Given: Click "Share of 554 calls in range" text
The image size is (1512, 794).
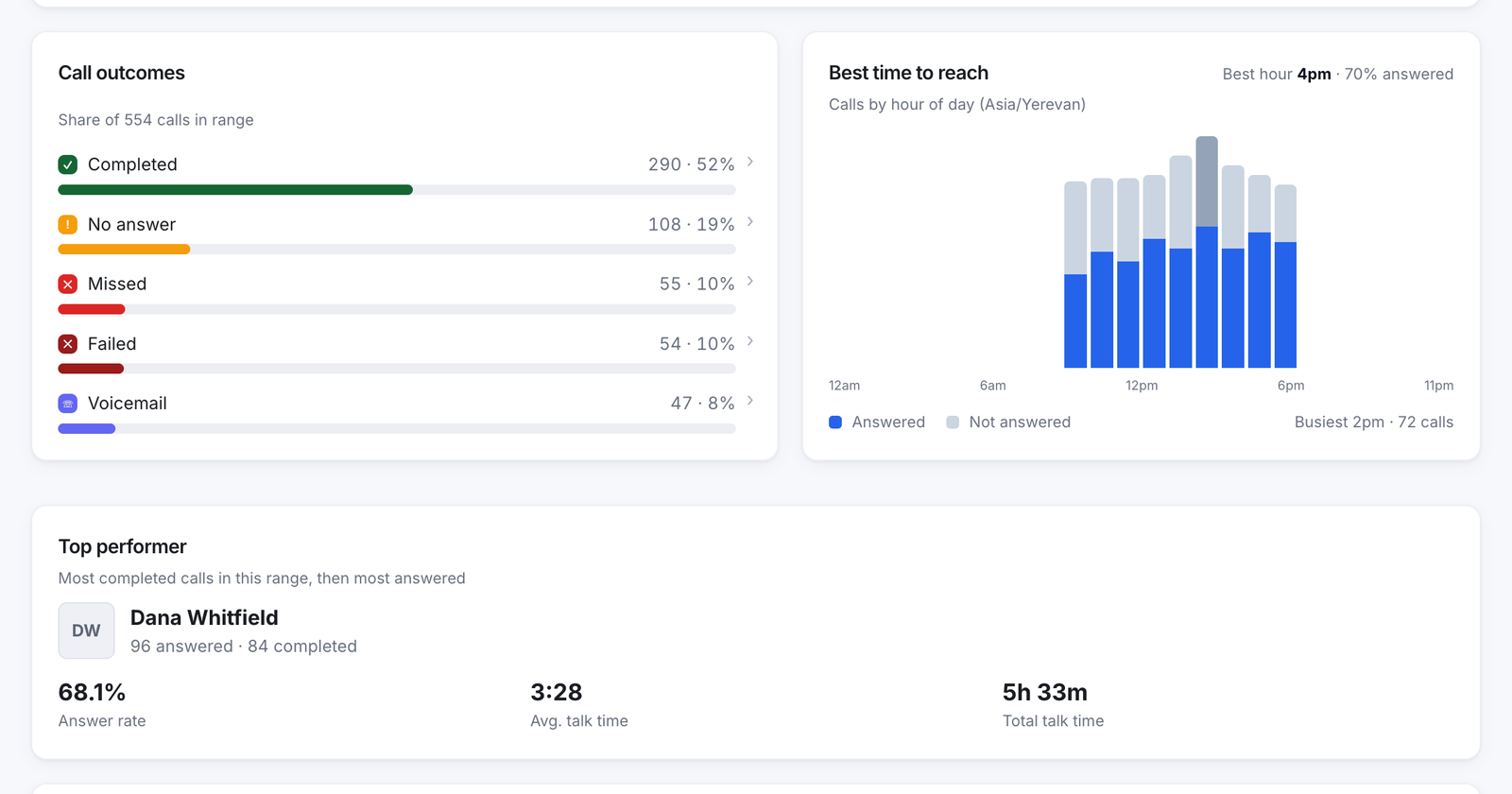Looking at the screenshot, I should pos(156,120).
